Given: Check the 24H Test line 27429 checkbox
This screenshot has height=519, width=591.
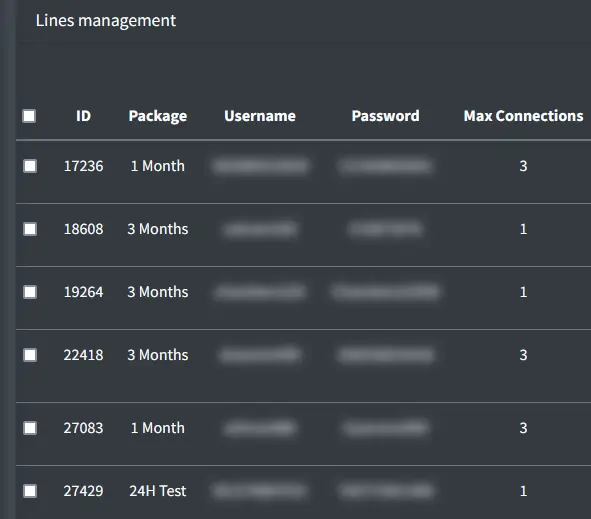Looking at the screenshot, I should [x=30, y=491].
